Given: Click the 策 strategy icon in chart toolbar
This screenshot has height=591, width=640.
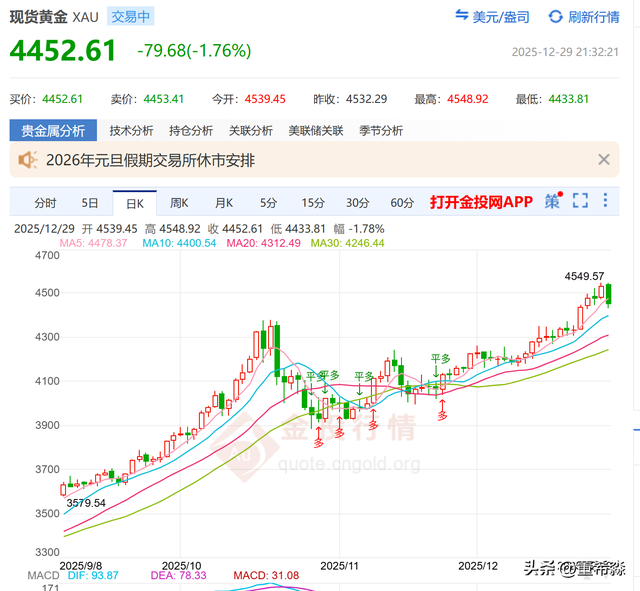Looking at the screenshot, I should coord(552,202).
